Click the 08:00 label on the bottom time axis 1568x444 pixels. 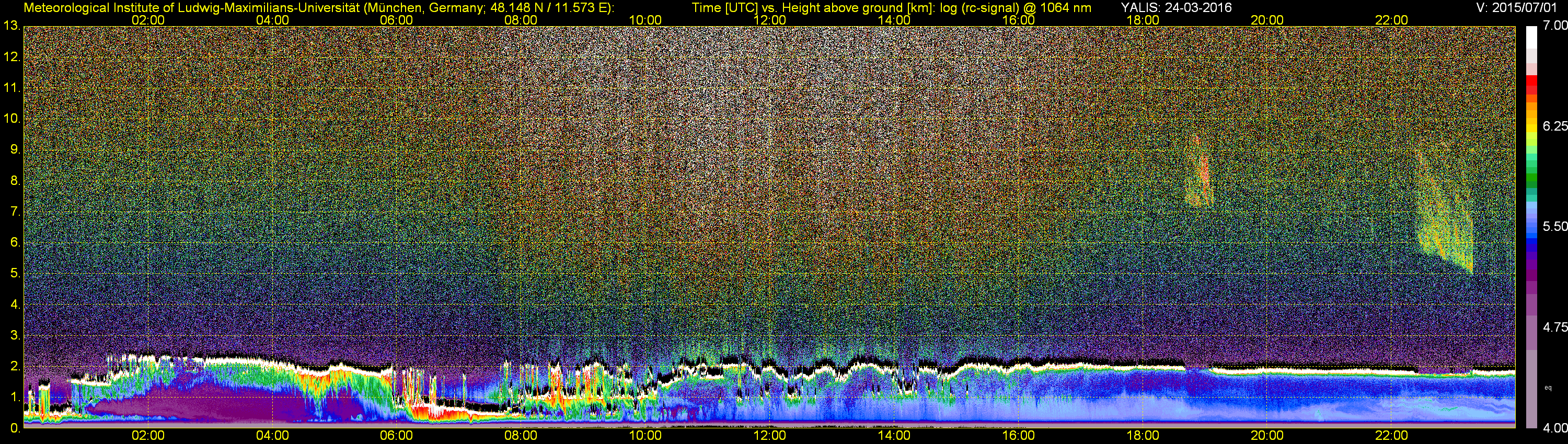(521, 436)
